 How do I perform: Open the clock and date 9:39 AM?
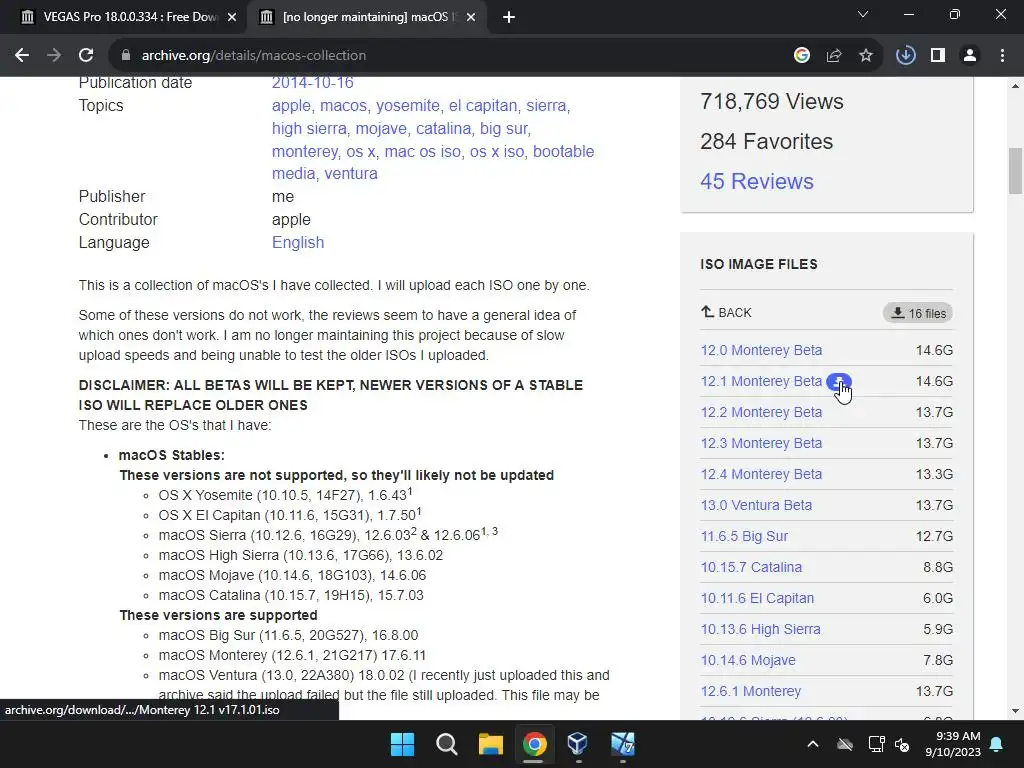click(x=953, y=744)
